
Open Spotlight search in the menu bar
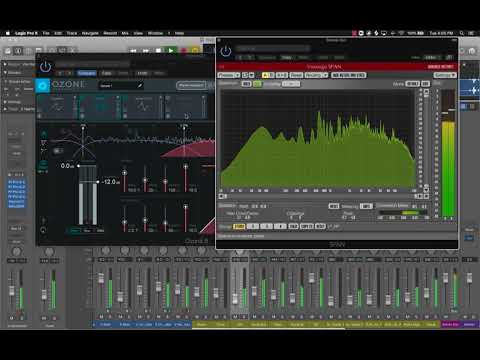click(462, 33)
